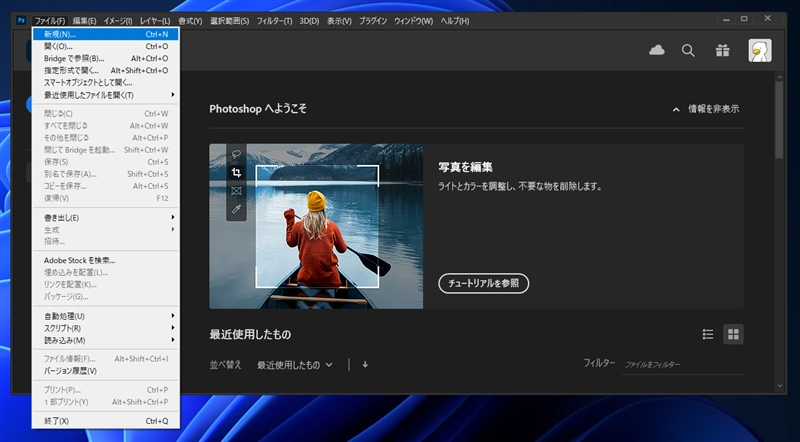Select バージョン履歴 menu entry
This screenshot has height=442, width=800.
pyautogui.click(x=106, y=371)
